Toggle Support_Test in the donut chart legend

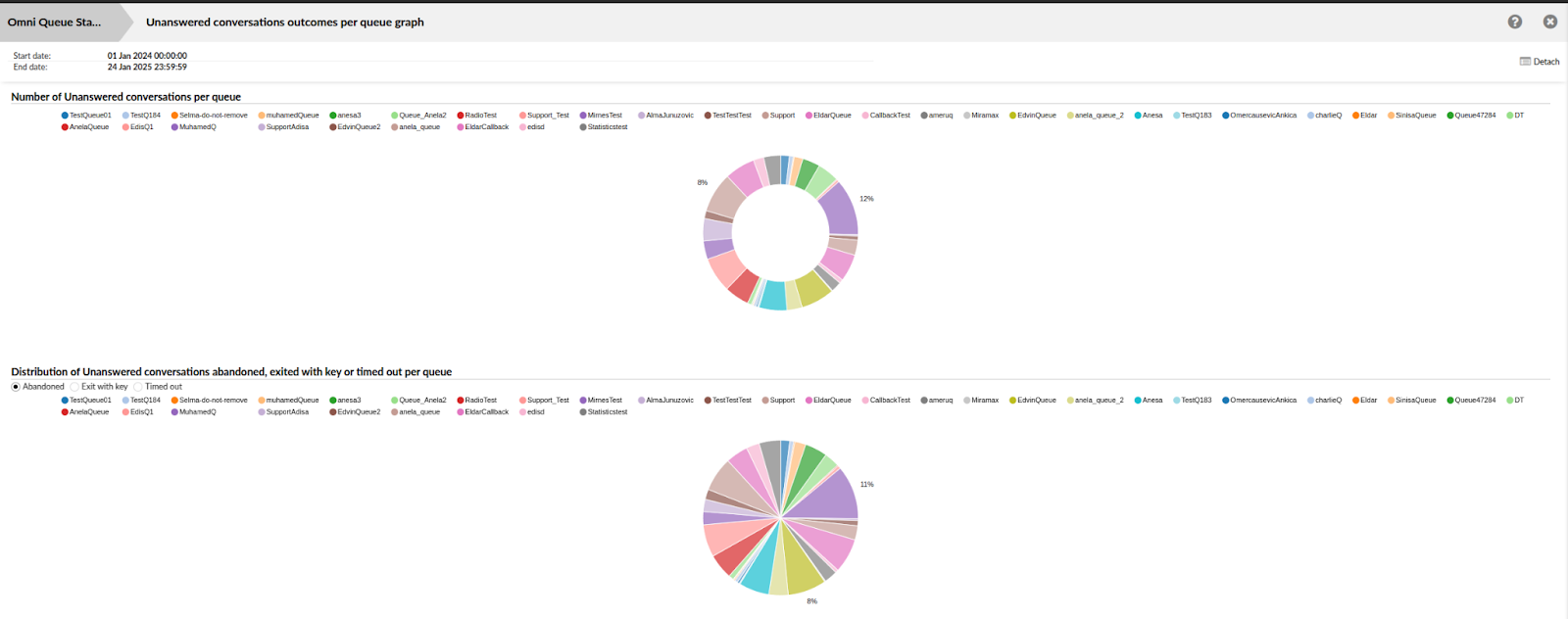tap(544, 116)
